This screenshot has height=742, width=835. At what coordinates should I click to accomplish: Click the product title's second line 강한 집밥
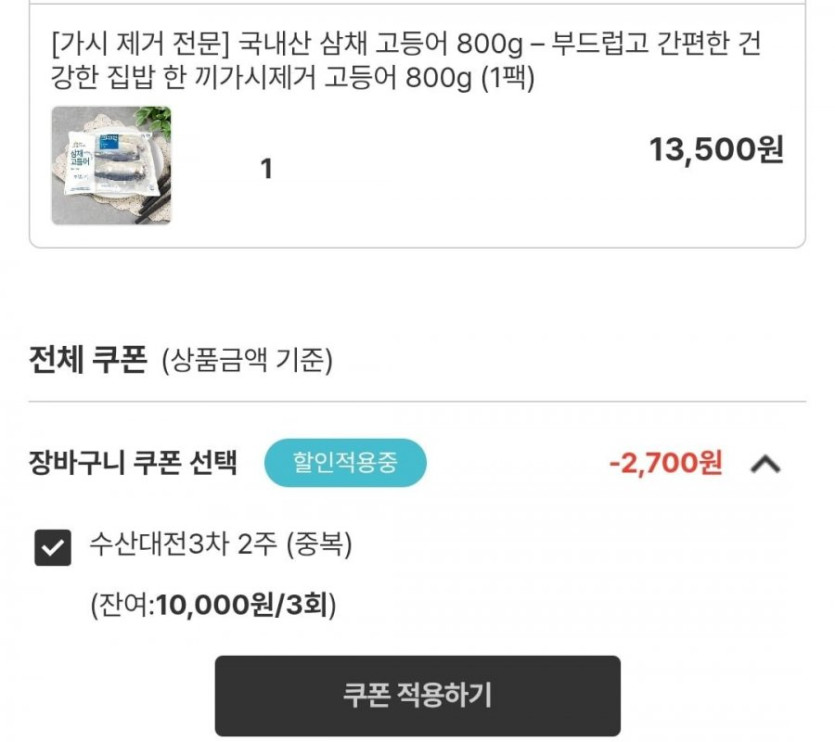point(110,80)
